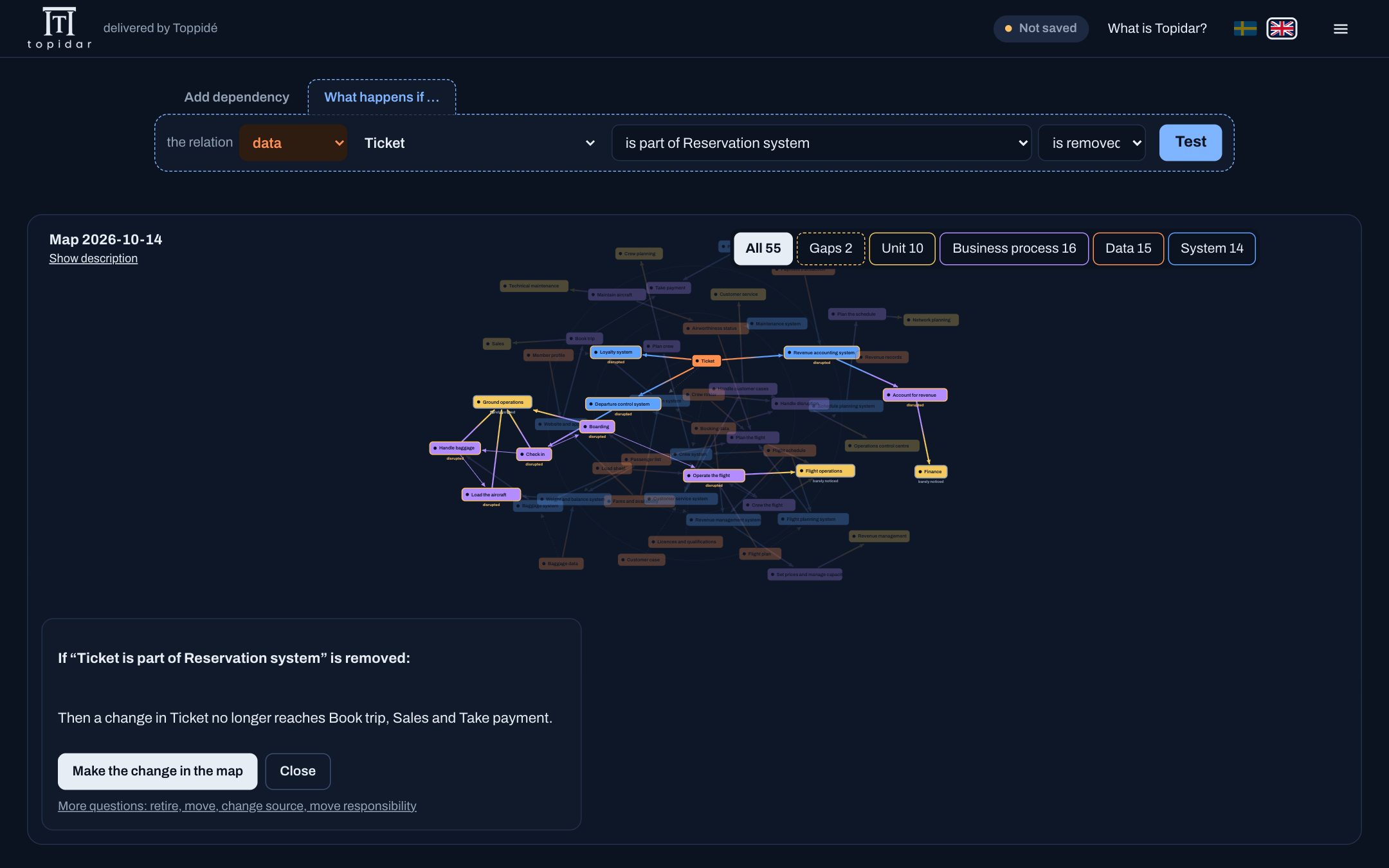
Task: Open What is Topidar? link
Action: [x=1157, y=28]
